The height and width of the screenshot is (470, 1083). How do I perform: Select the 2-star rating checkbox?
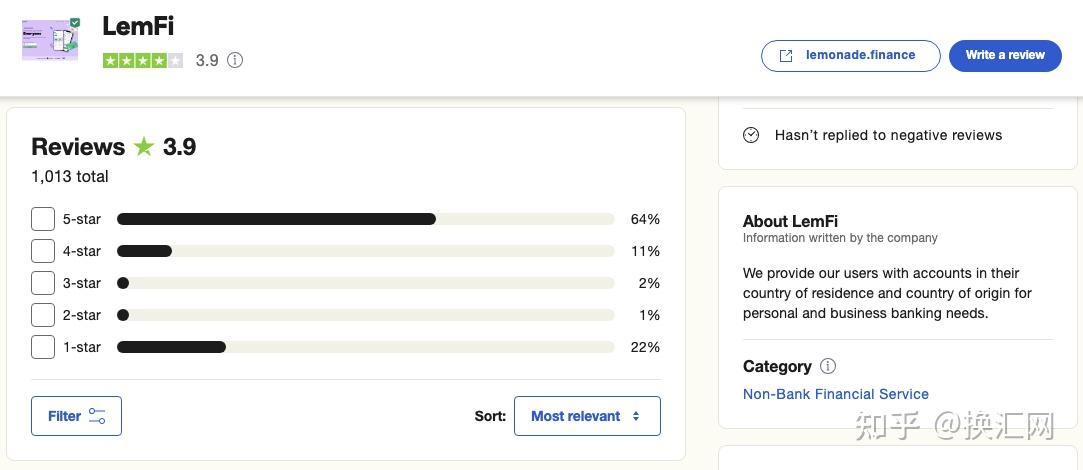[x=43, y=315]
